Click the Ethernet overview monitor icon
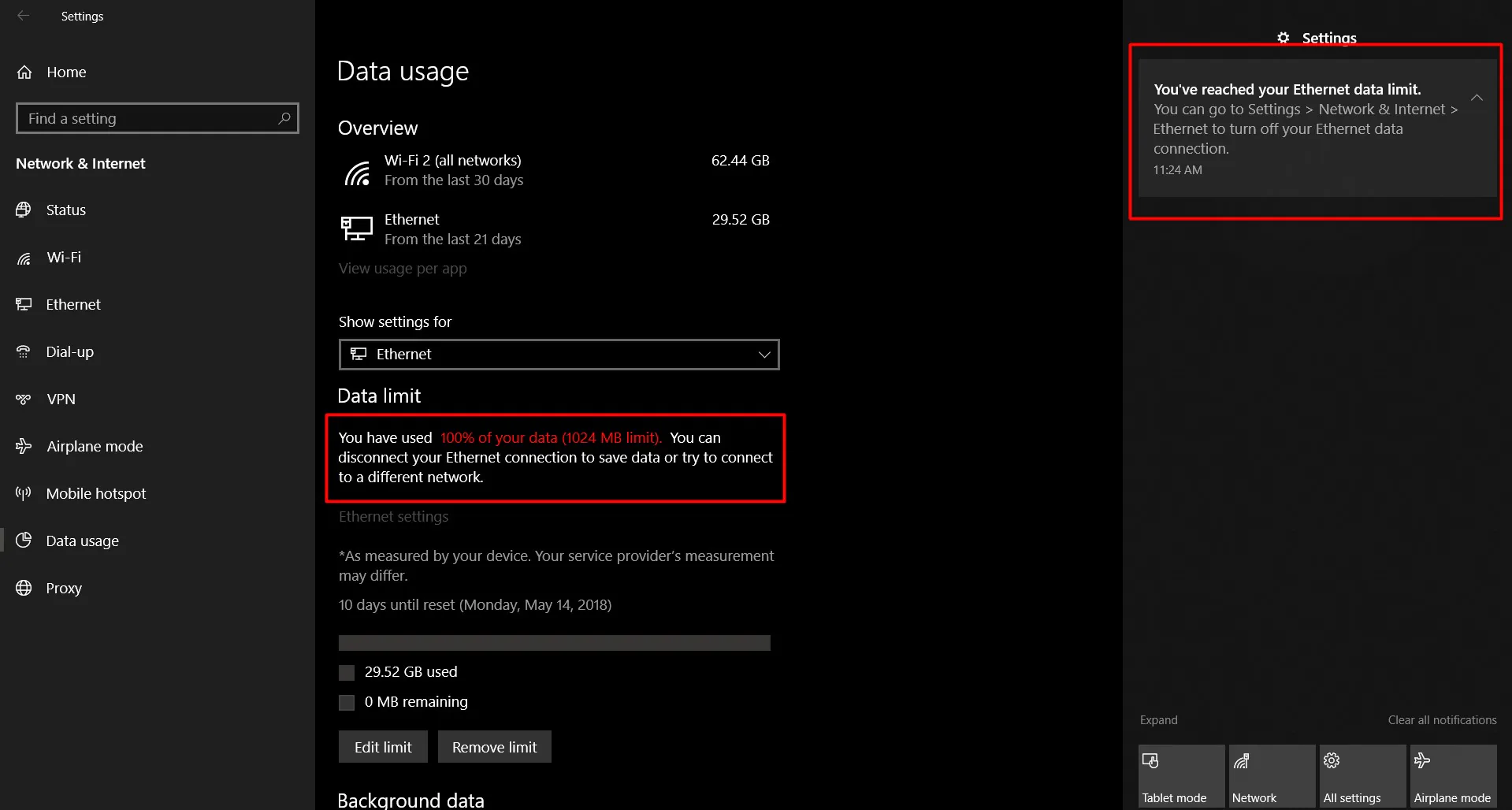 [x=356, y=229]
